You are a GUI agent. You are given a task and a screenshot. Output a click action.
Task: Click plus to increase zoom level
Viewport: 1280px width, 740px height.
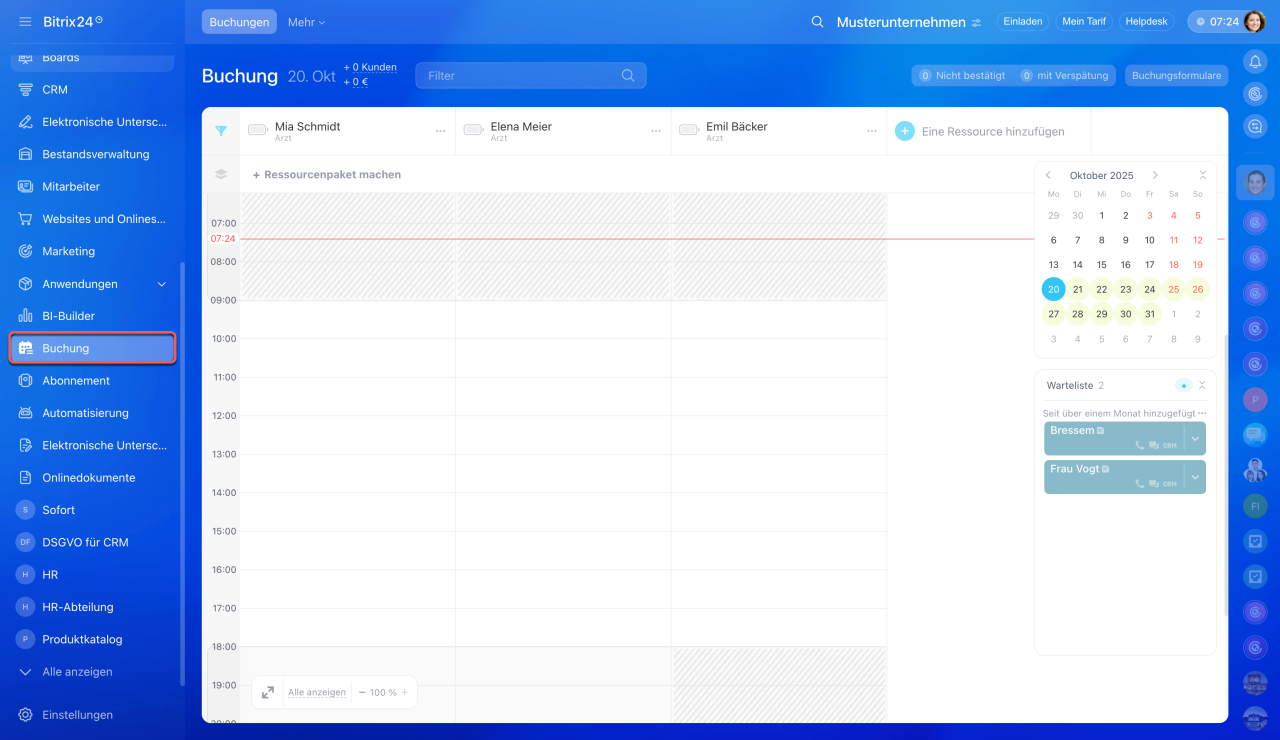pyautogui.click(x=405, y=692)
